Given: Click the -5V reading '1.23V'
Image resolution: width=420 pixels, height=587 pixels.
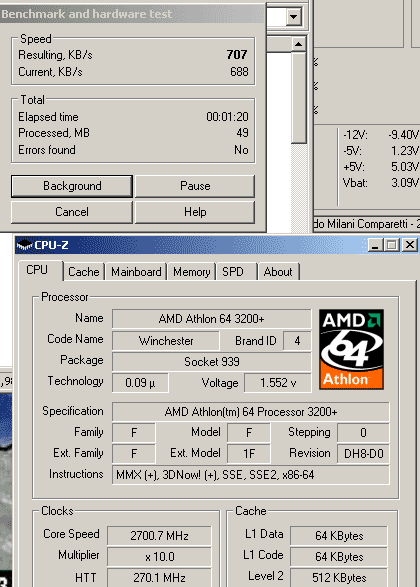Looking at the screenshot, I should point(405,151).
